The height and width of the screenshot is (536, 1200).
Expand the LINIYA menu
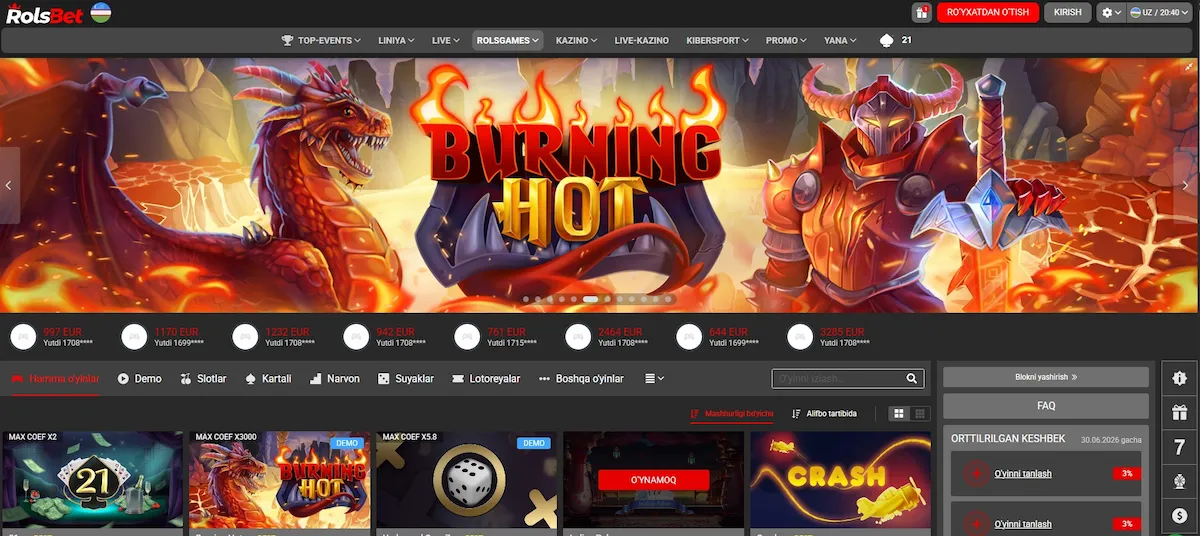pyautogui.click(x=397, y=41)
